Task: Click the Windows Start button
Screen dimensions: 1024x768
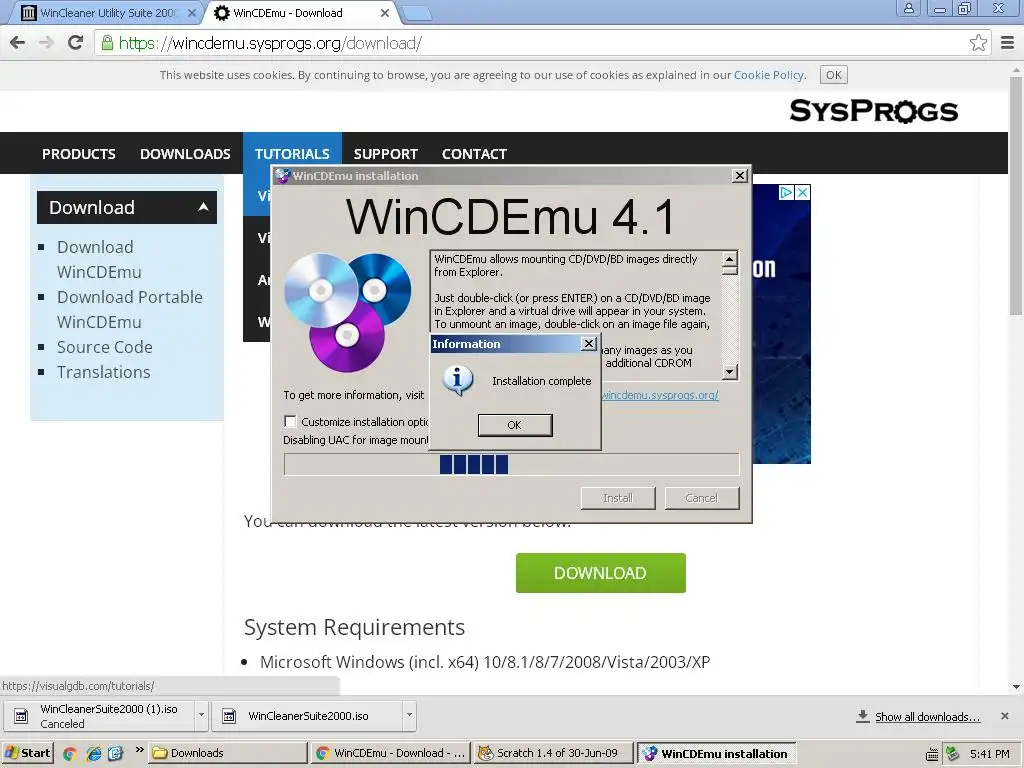Action: [28, 753]
